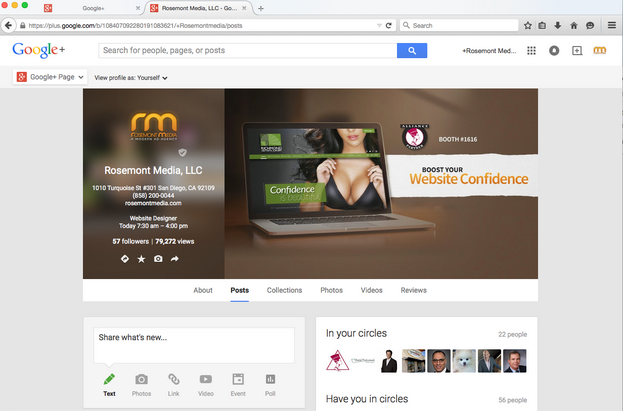Click the Have you in circles heading

367,399
